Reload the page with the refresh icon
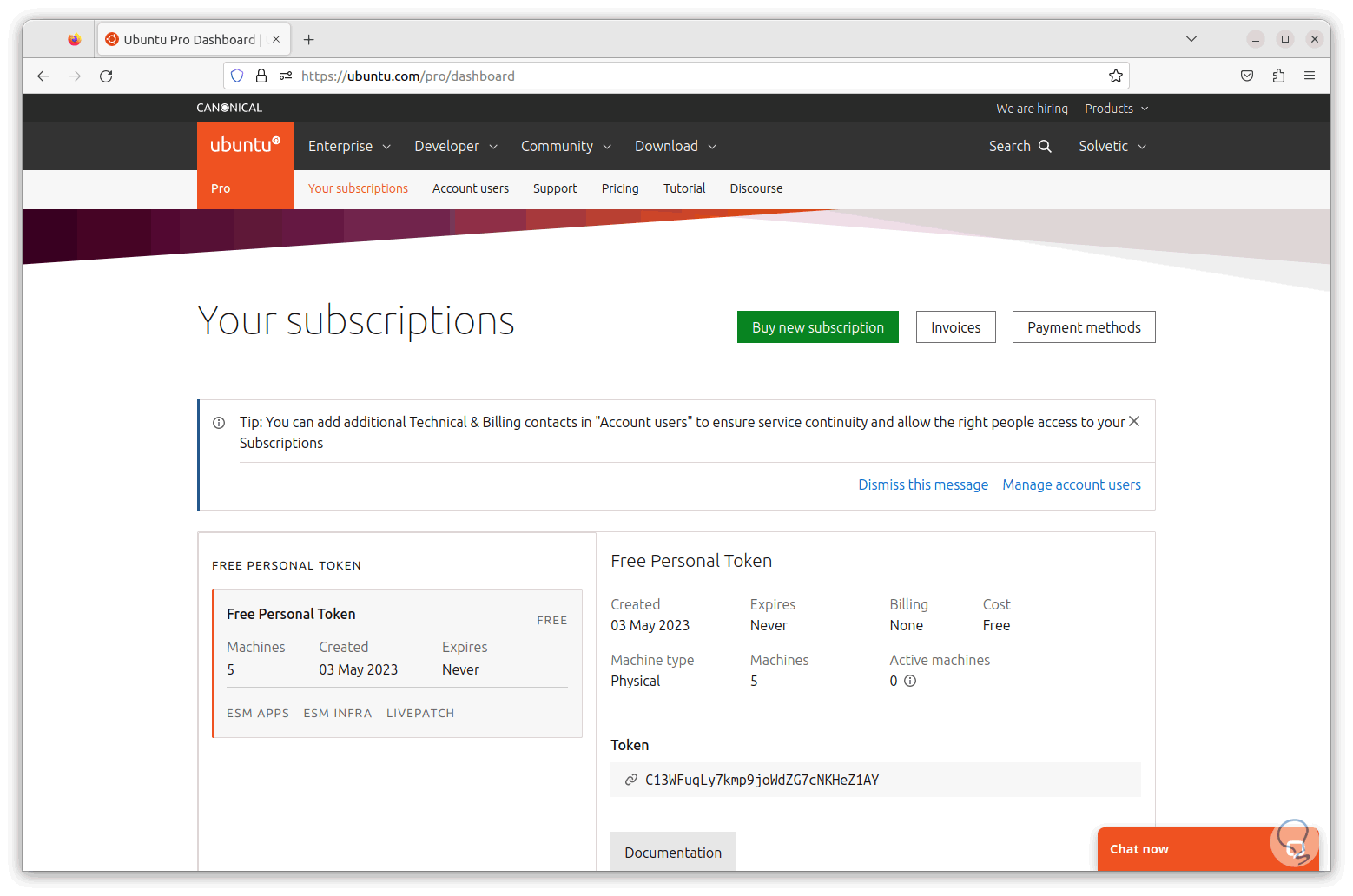This screenshot has height=896, width=1353. (x=106, y=76)
